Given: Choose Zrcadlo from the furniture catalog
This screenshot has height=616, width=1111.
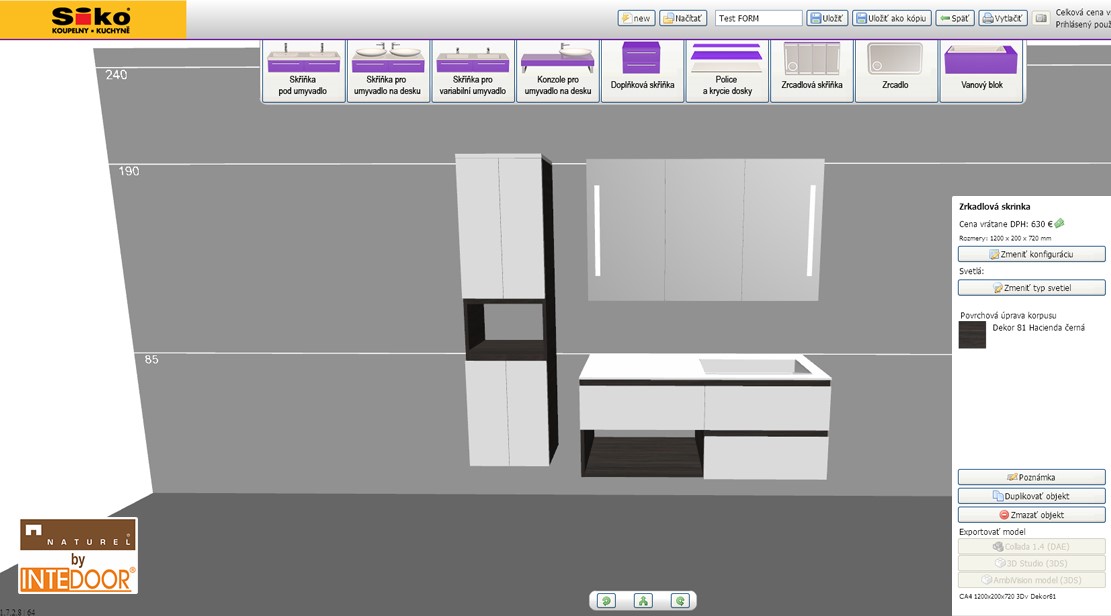Looking at the screenshot, I should [896, 70].
